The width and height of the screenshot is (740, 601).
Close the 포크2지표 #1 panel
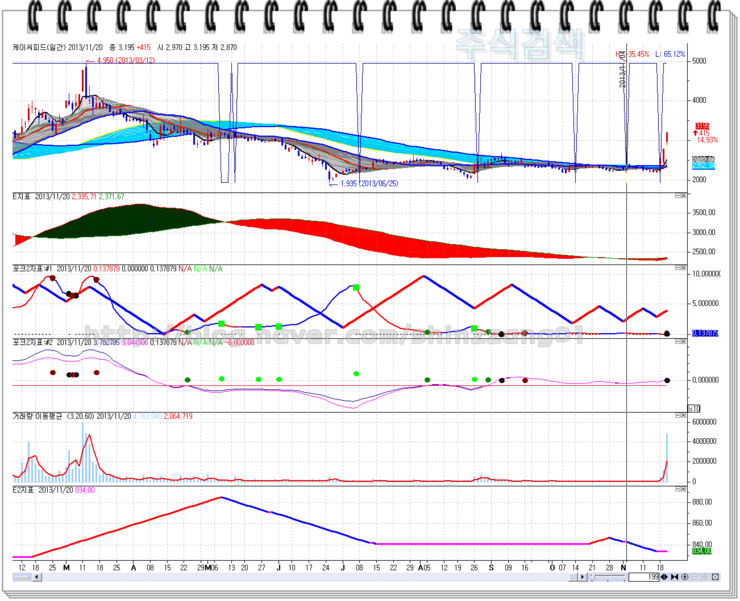(x=683, y=268)
